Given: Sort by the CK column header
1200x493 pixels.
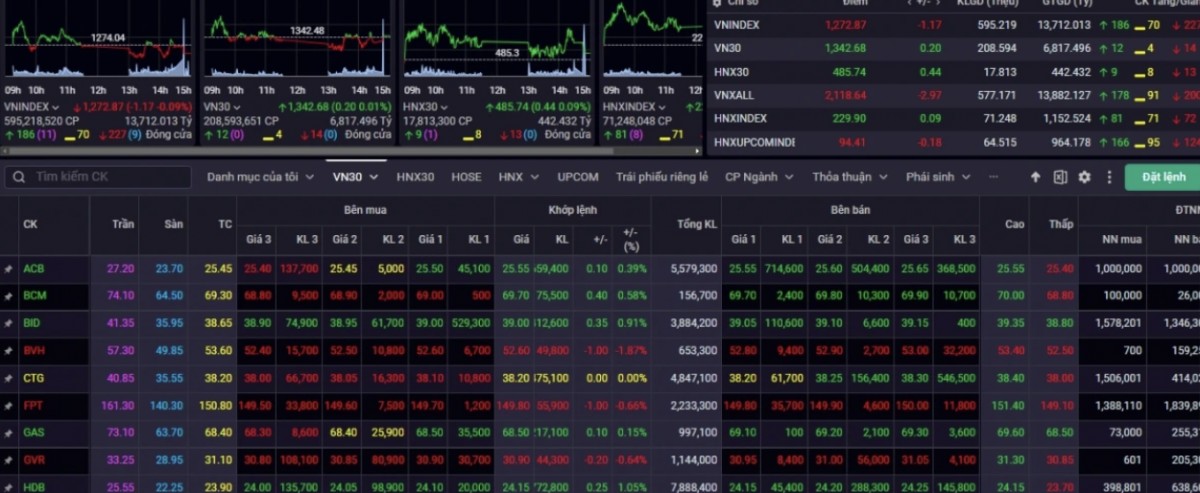Looking at the screenshot, I should click(x=30, y=224).
